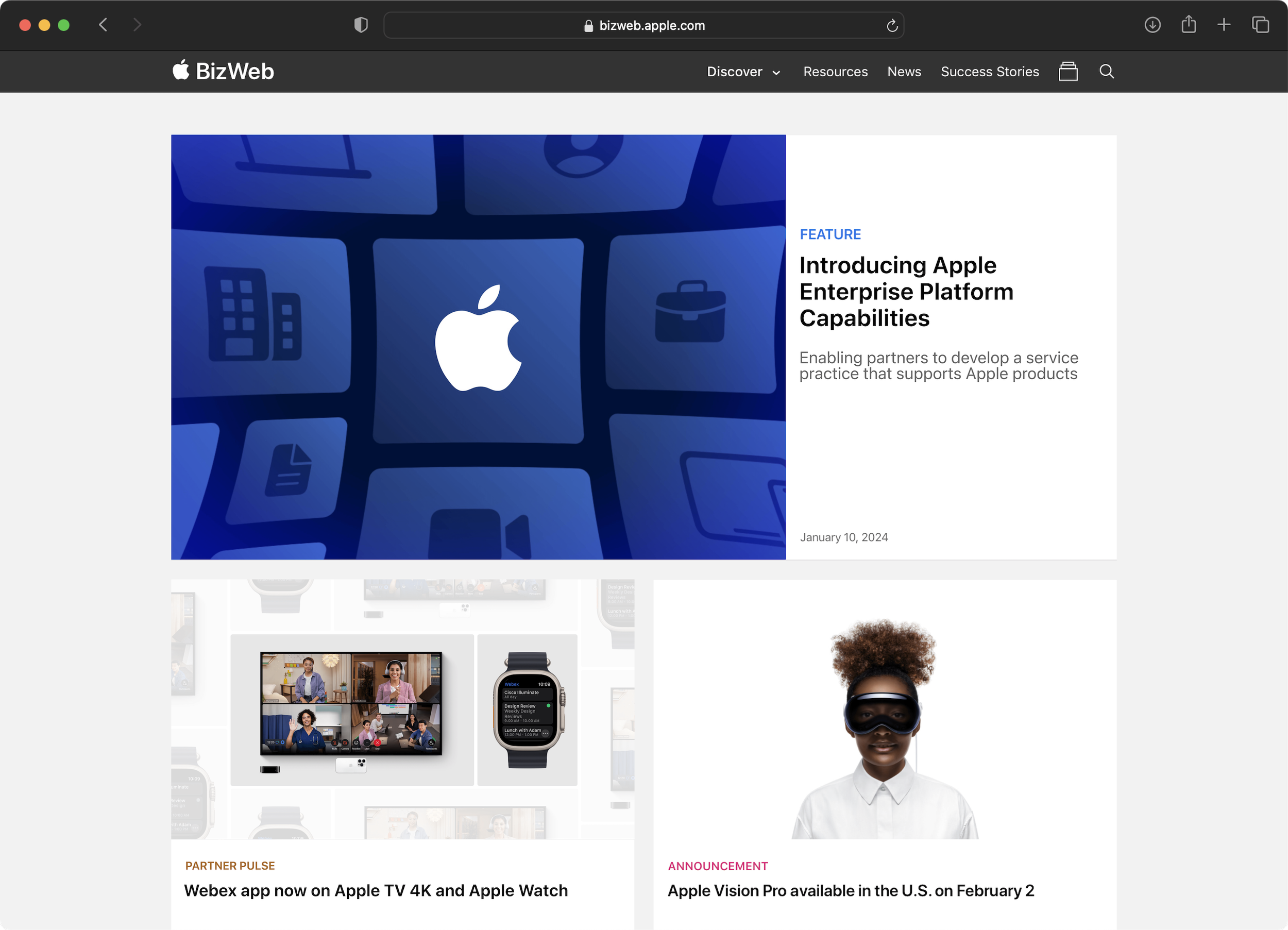The image size is (1288, 930).
Task: Open a new tab with plus icon
Action: point(1224,25)
